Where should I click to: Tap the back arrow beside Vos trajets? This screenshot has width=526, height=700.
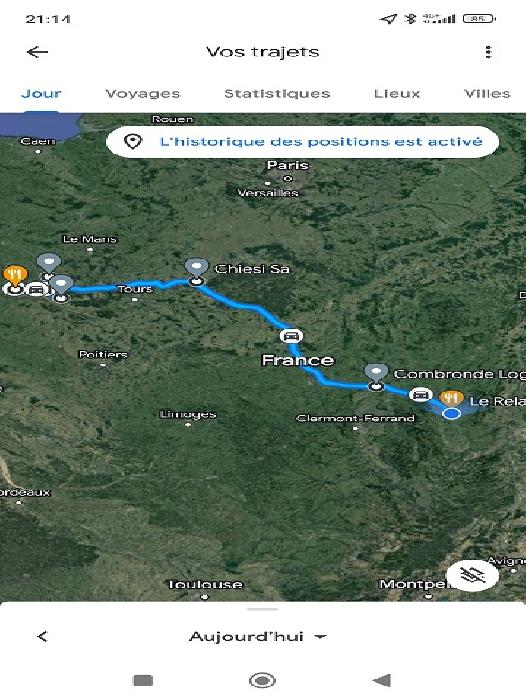tap(38, 52)
